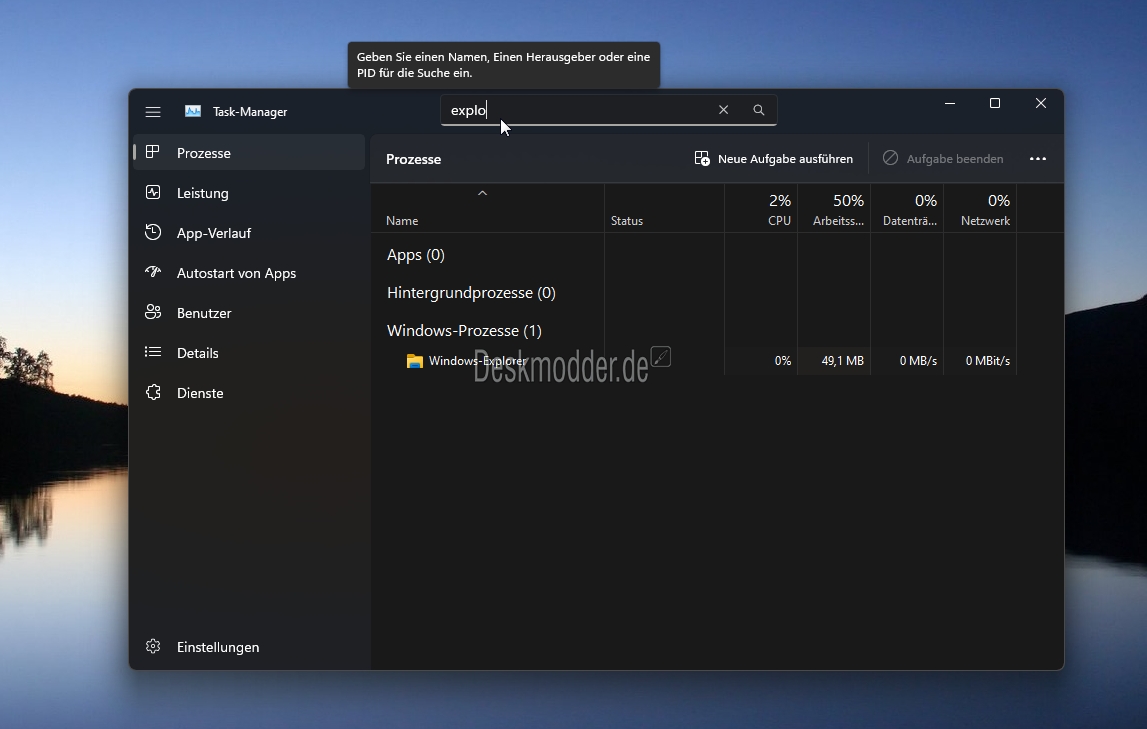Screen dimensions: 1147x729
Task: Click the App-Verlauf history icon
Action: [153, 233]
